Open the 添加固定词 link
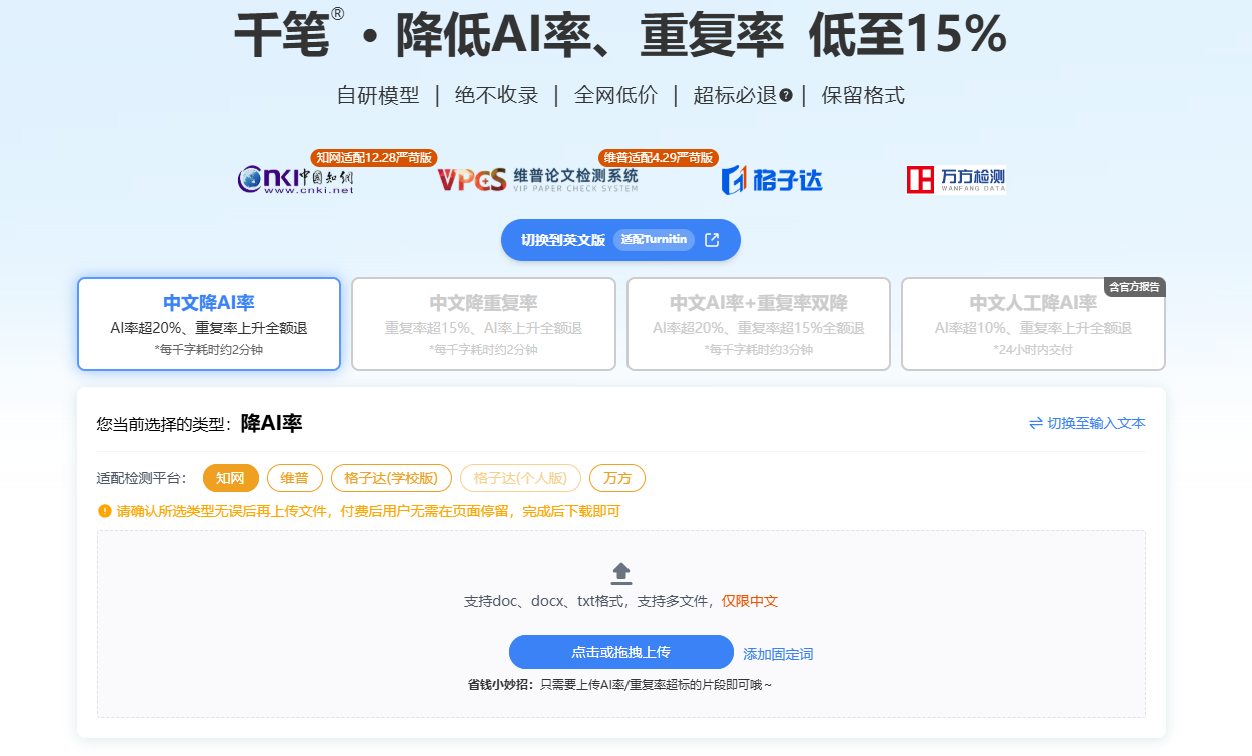The width and height of the screenshot is (1252, 756). pos(778,654)
